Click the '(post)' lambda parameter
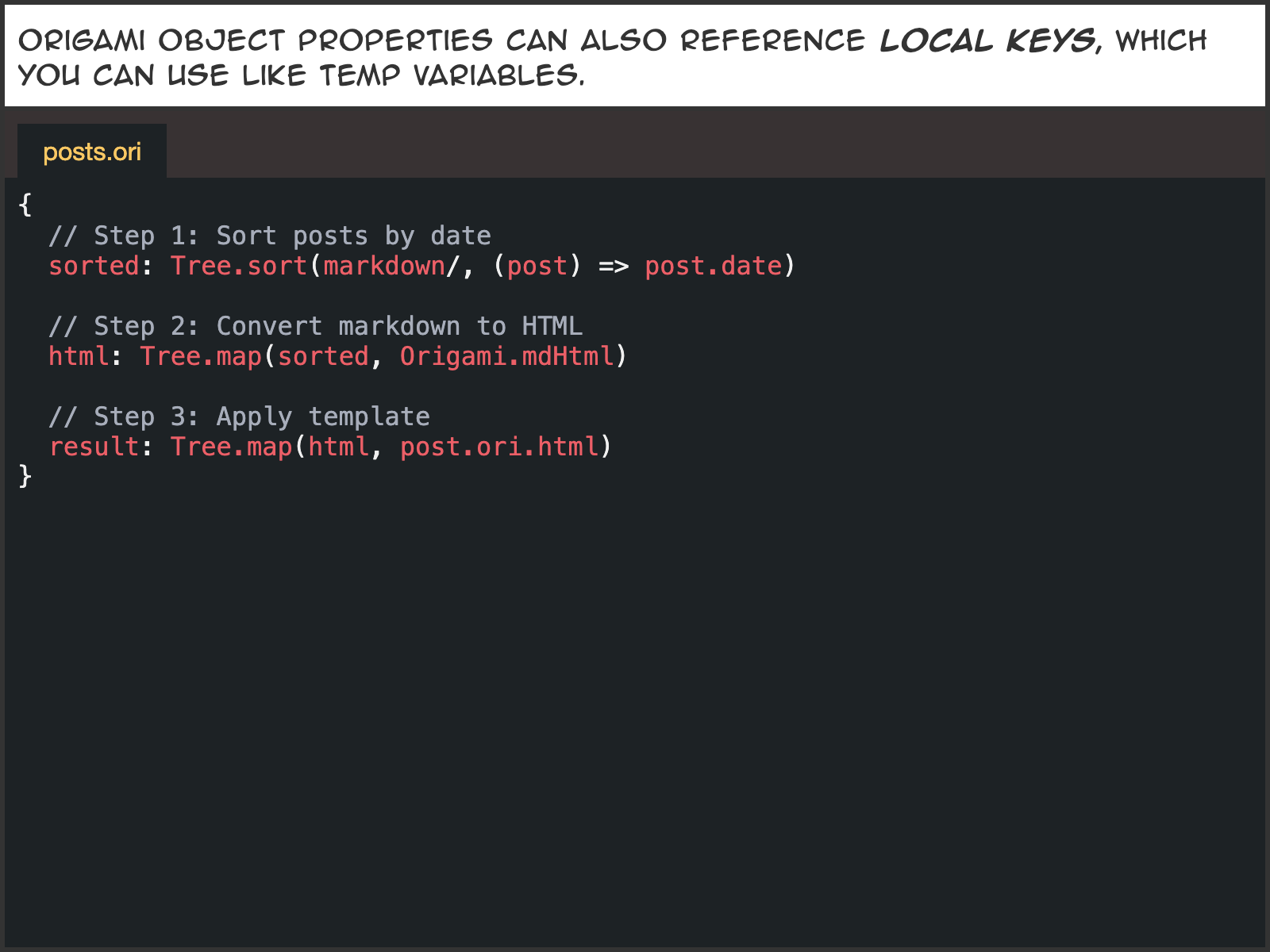Screen dimensions: 1270x952 [537, 266]
